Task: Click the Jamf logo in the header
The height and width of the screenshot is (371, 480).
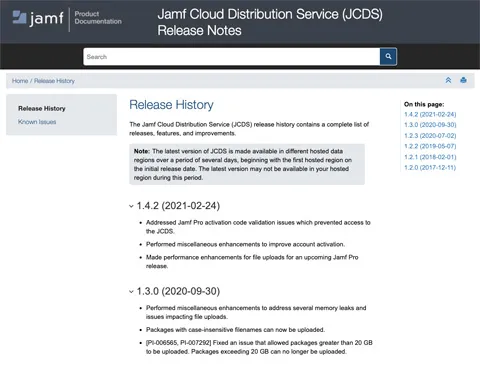Action: (x=38, y=18)
